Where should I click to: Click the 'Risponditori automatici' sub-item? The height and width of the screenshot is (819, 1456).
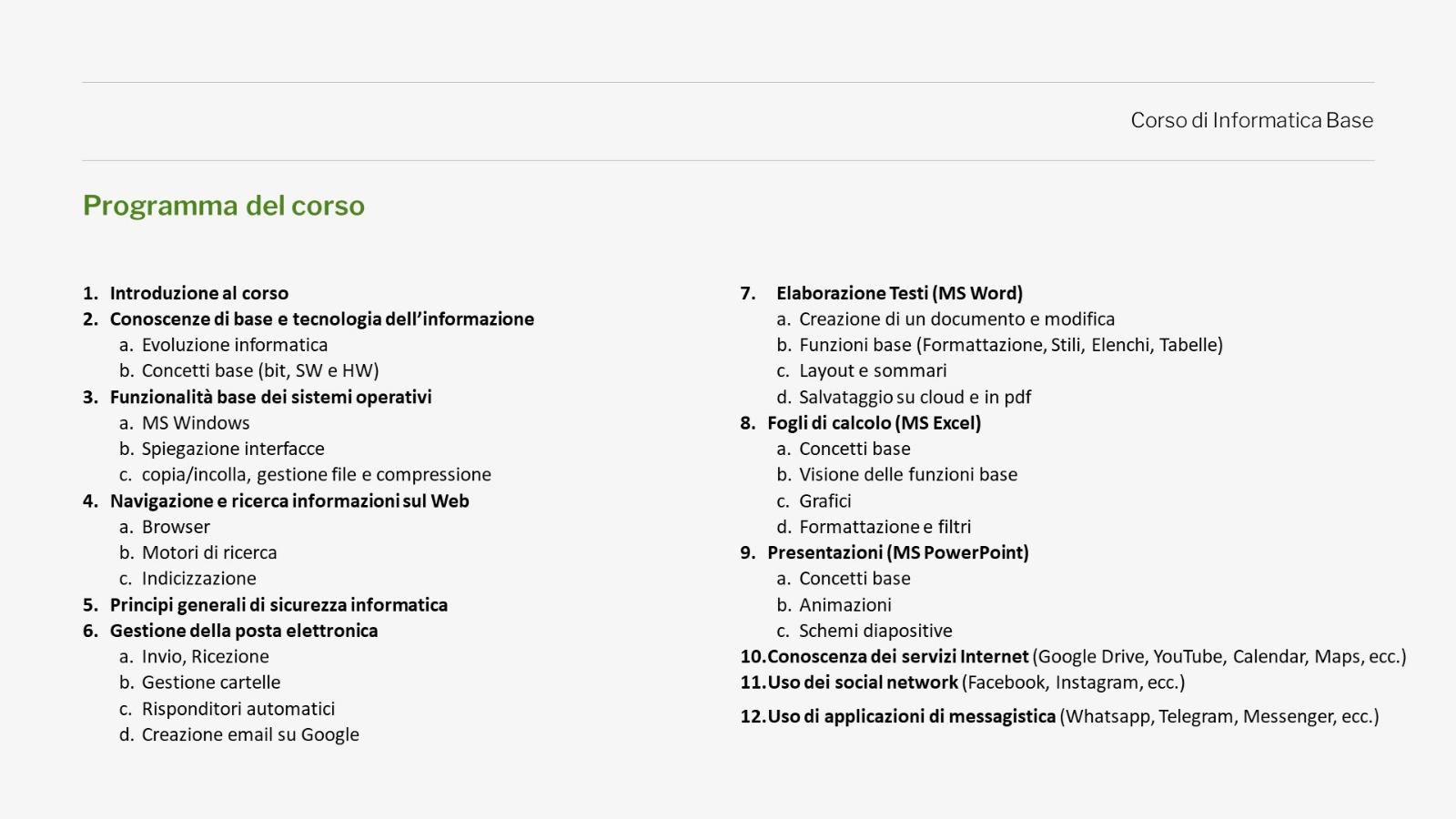238,709
